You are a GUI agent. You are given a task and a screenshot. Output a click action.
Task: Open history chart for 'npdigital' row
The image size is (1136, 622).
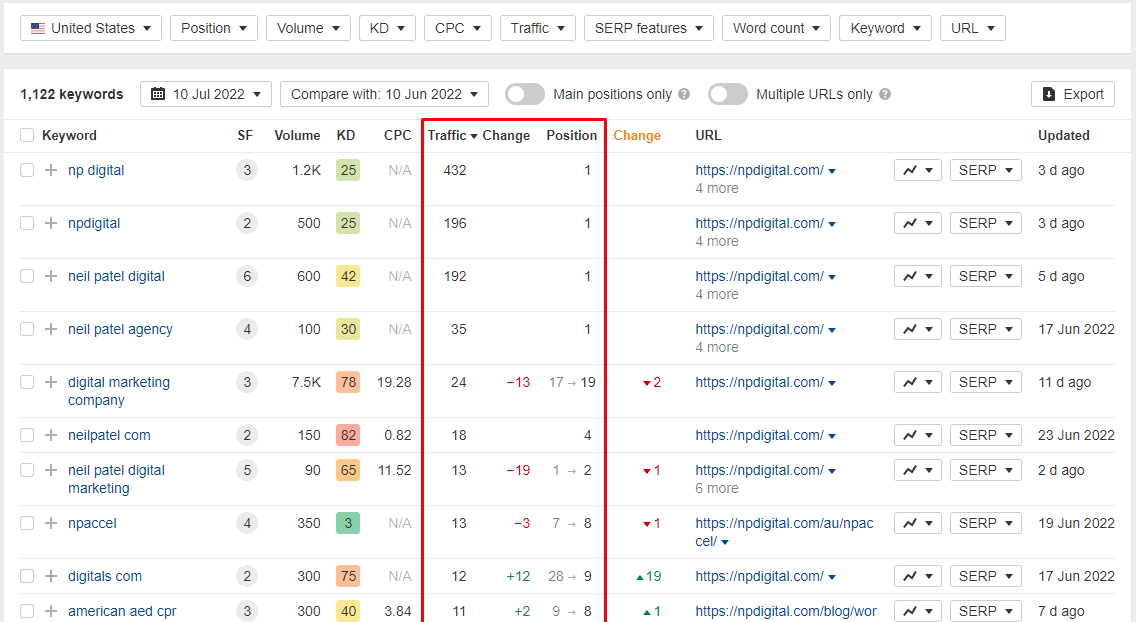pyautogui.click(x=918, y=223)
